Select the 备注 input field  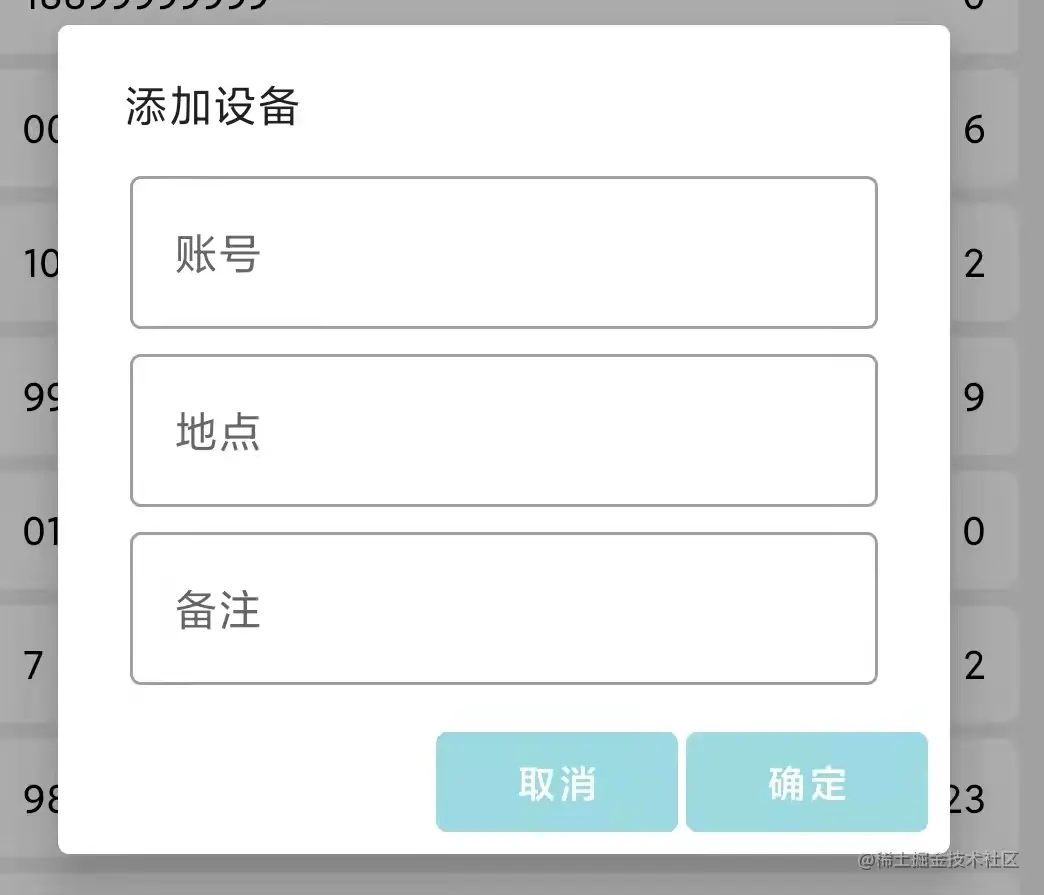[x=503, y=609]
